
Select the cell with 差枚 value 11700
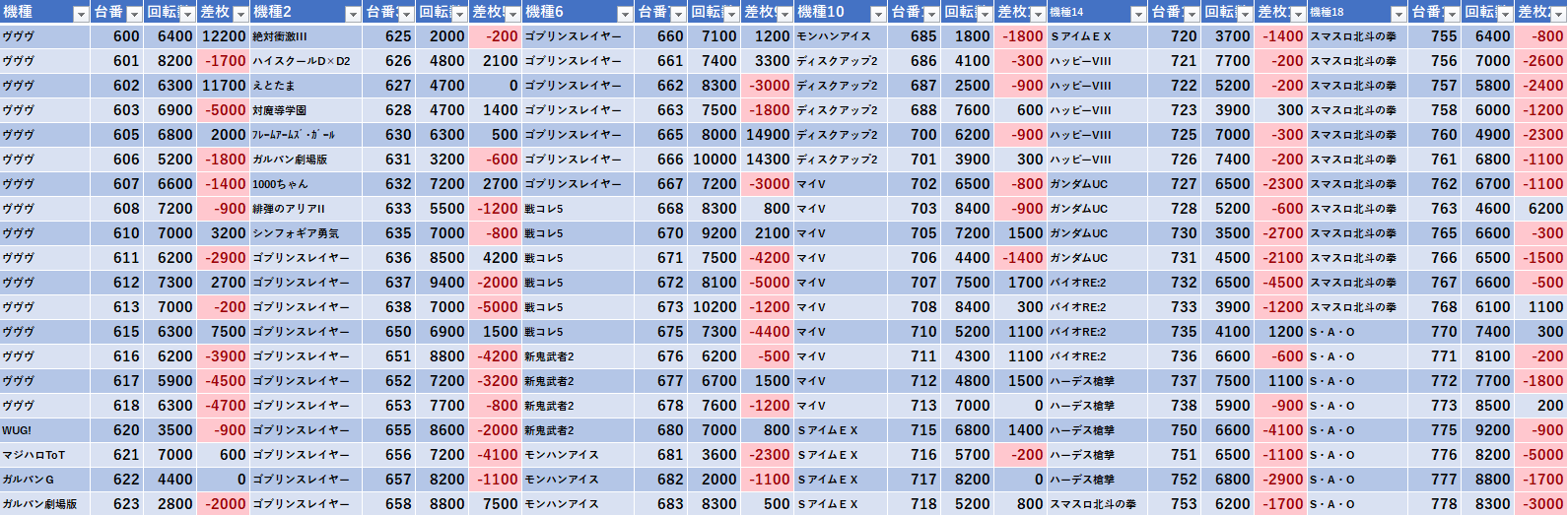click(224, 86)
